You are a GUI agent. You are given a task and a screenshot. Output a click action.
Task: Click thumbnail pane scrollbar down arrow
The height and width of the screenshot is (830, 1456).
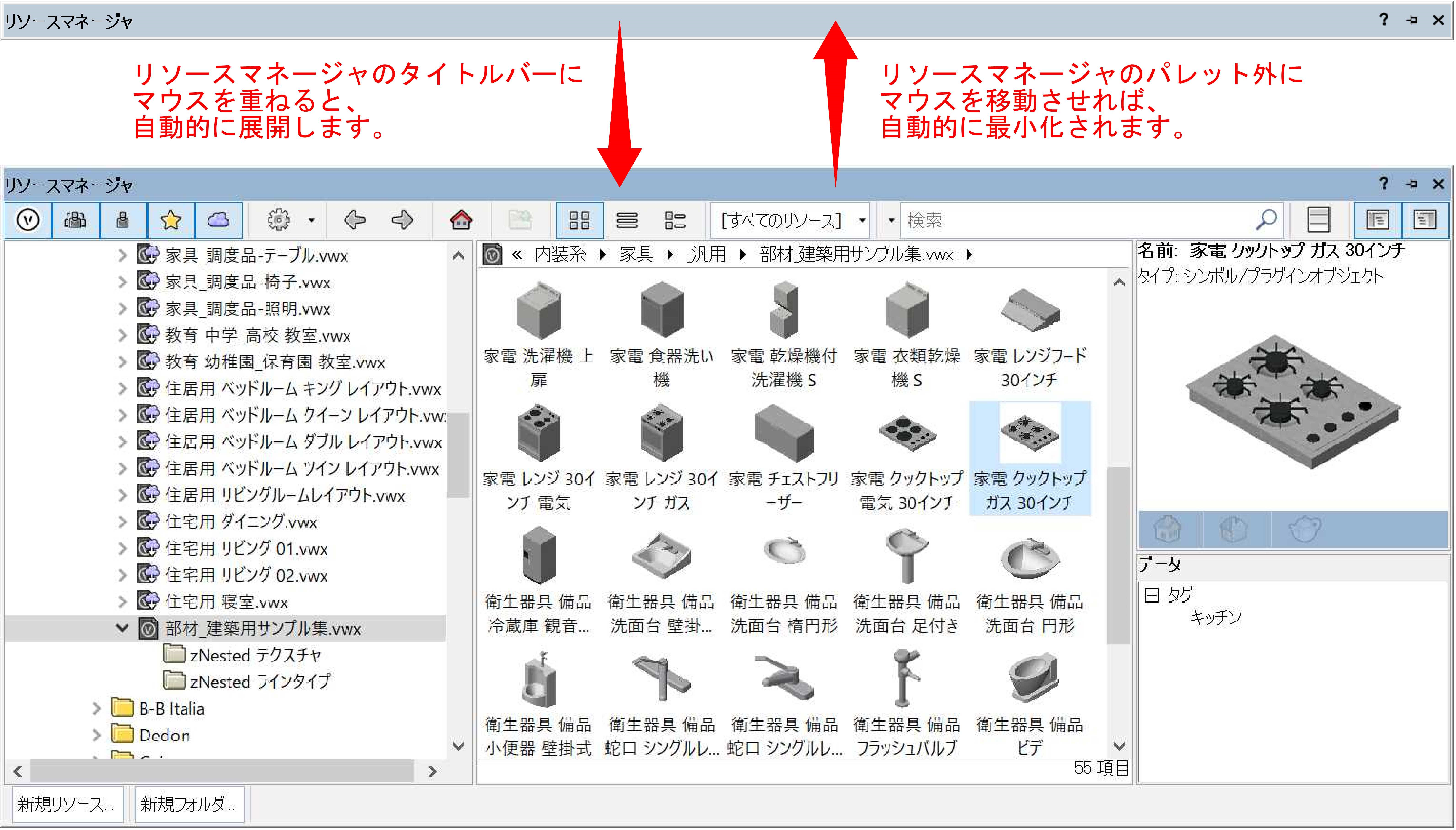(1119, 746)
